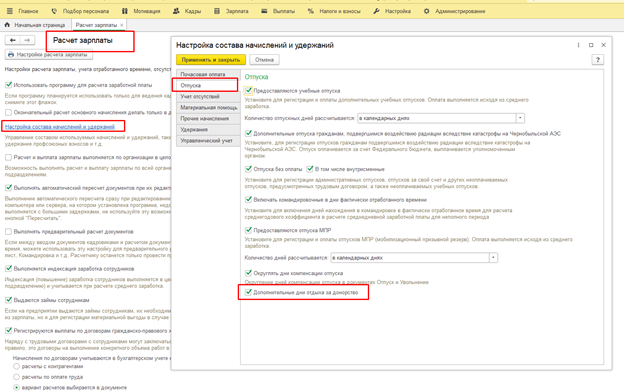The width and height of the screenshot is (624, 391).
Task: Expand the Количество отпускных дней dropdown
Action: (x=520, y=118)
